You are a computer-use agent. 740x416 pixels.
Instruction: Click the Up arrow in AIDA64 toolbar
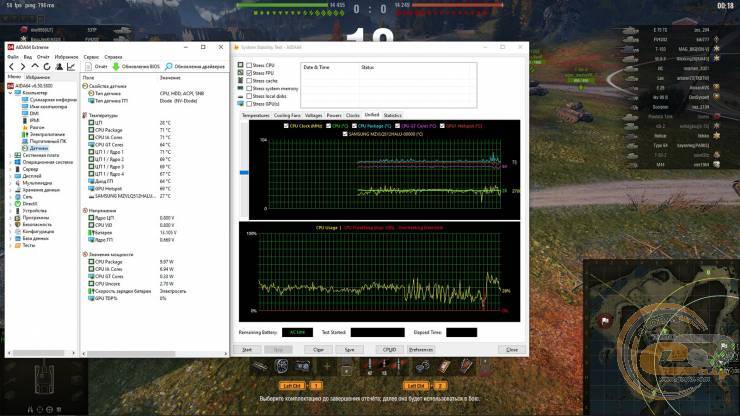[34, 67]
